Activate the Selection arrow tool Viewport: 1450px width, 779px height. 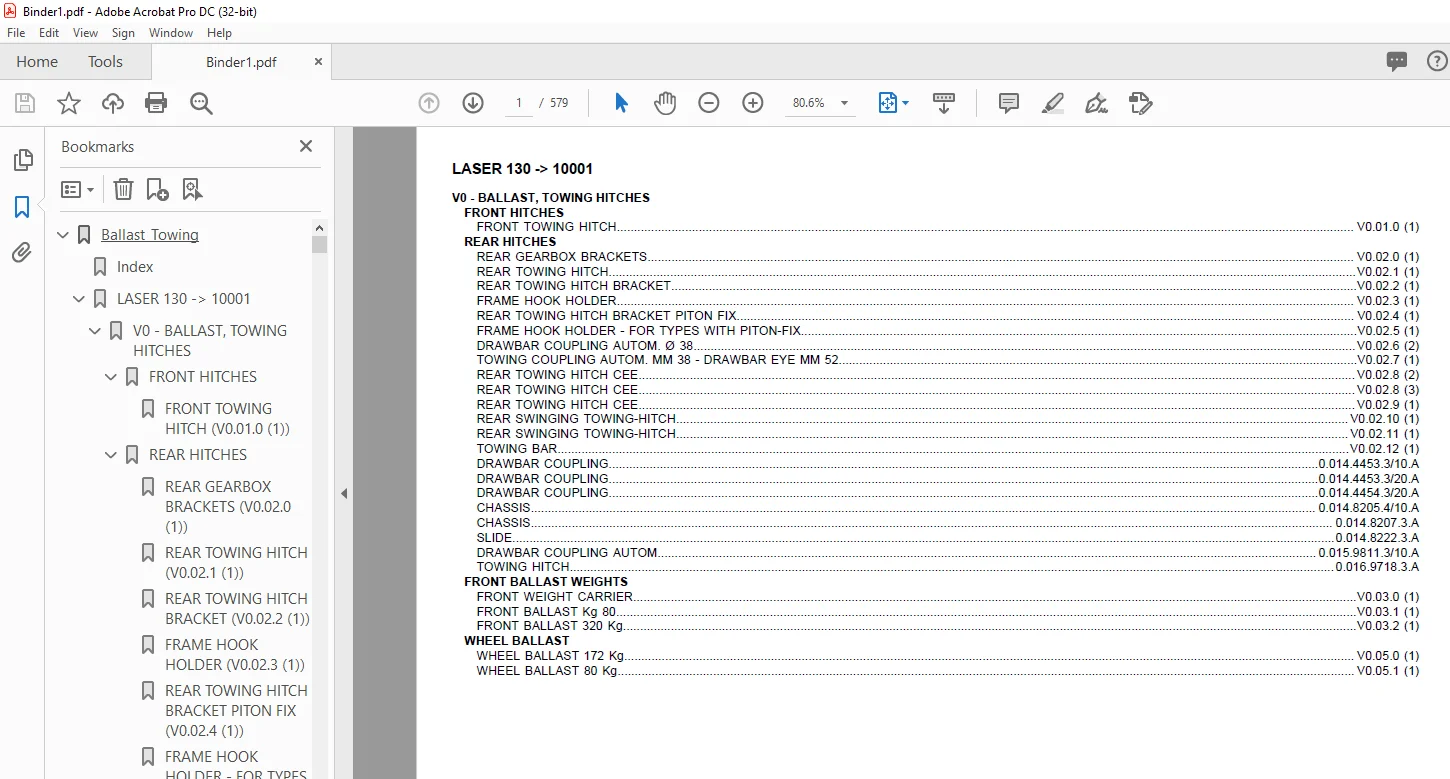621,103
